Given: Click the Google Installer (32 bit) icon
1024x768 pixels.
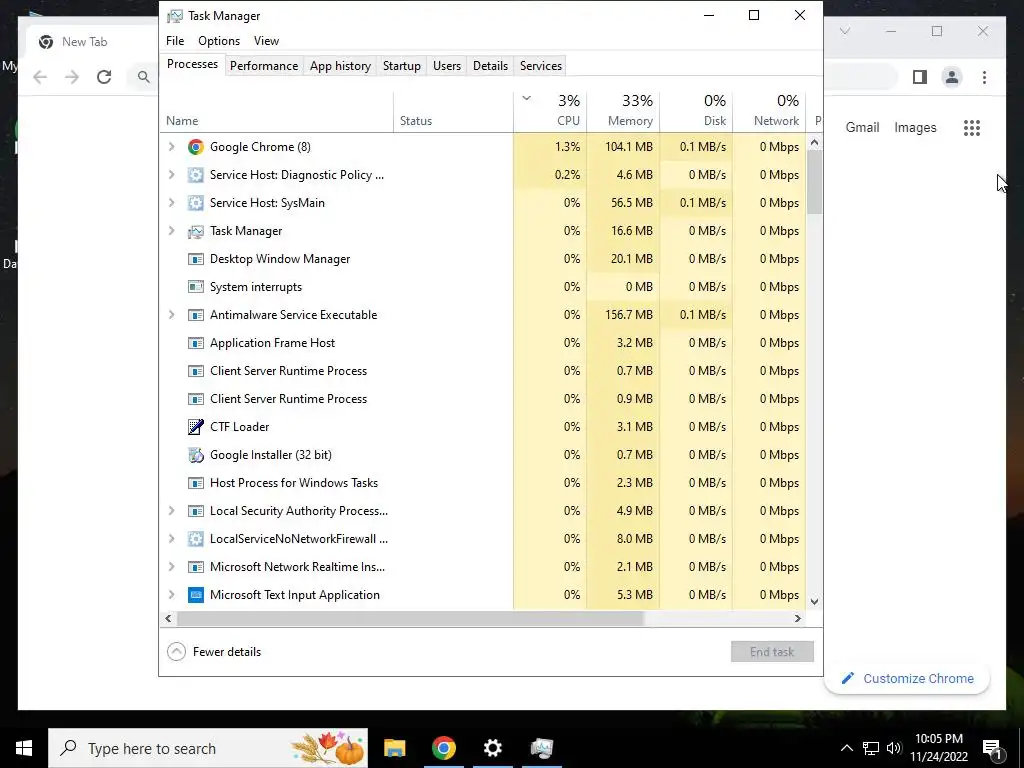Looking at the screenshot, I should coord(195,455).
